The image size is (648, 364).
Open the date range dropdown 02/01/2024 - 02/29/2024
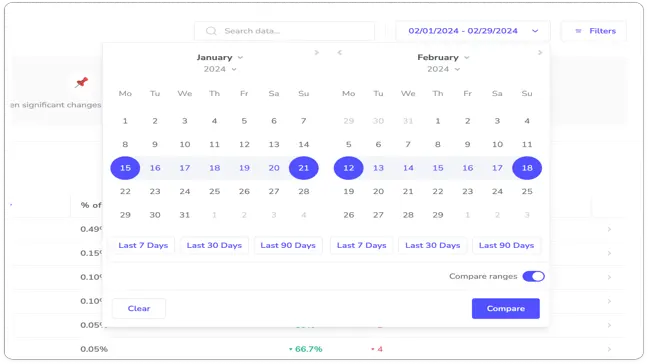click(473, 31)
